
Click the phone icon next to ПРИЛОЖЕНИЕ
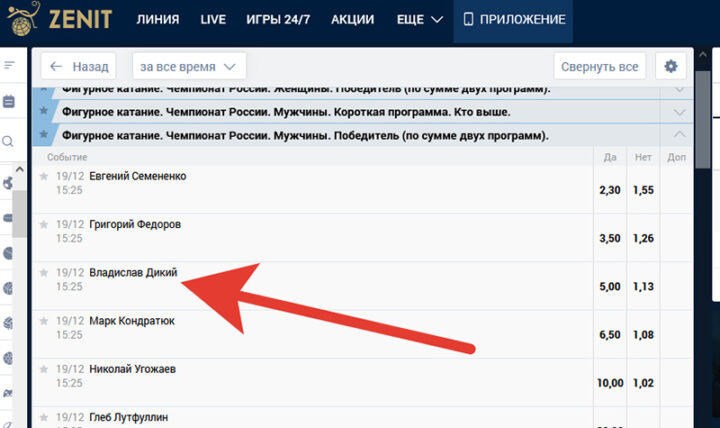coord(468,19)
